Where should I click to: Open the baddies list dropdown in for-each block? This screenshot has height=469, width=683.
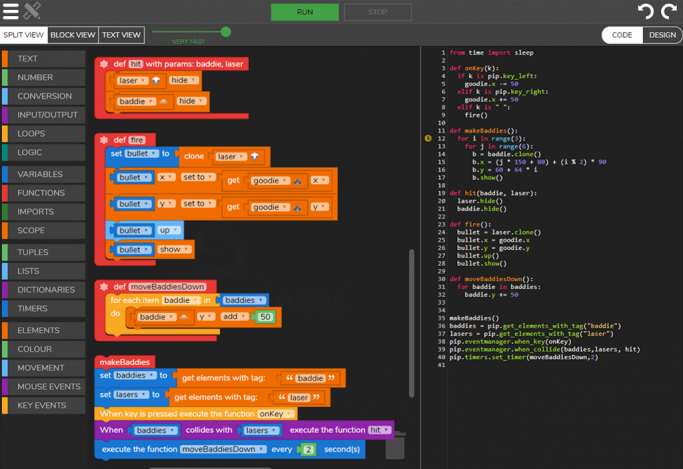coord(244,300)
